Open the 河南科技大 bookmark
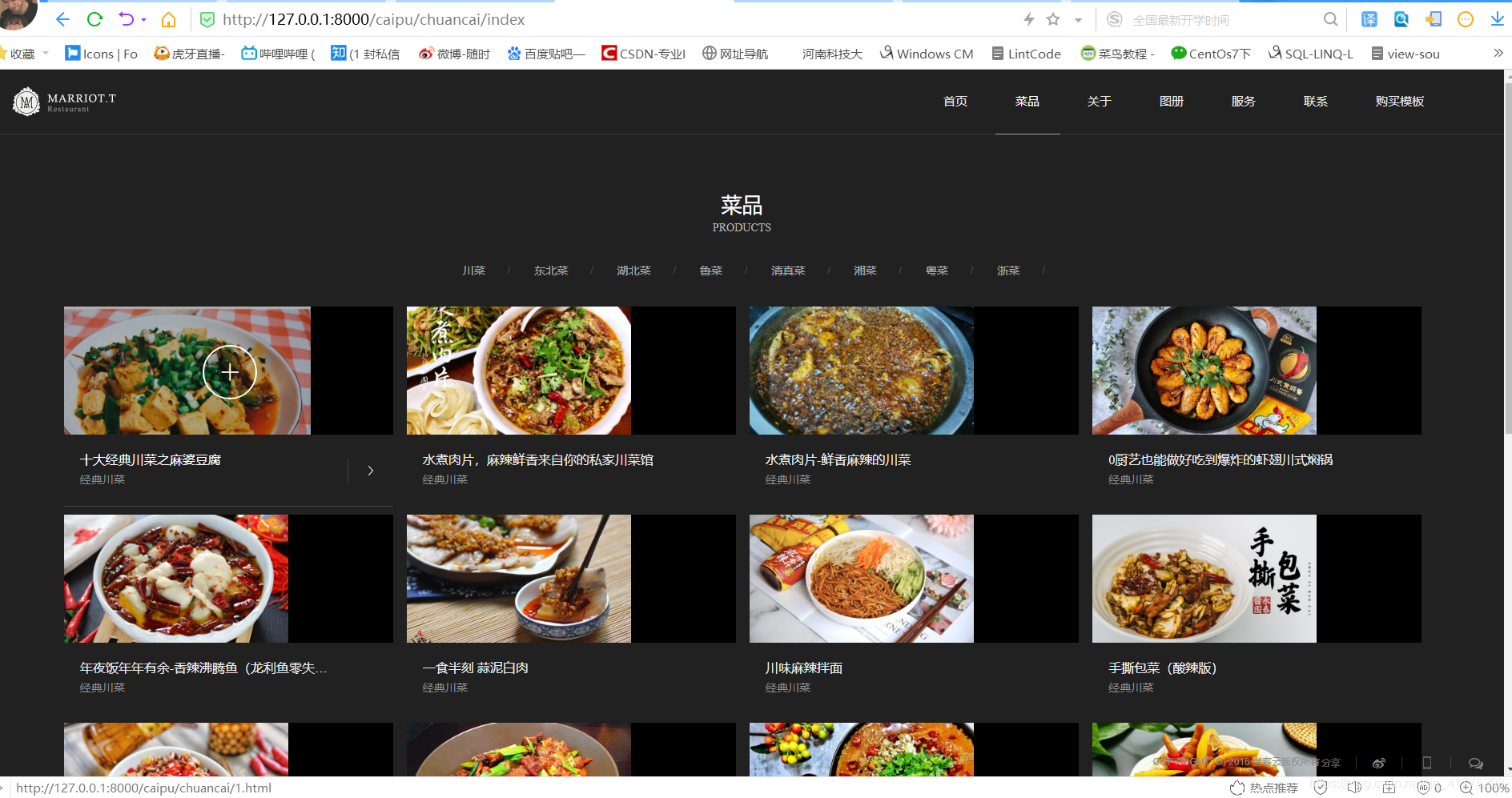This screenshot has width=1512, height=798. tap(832, 54)
